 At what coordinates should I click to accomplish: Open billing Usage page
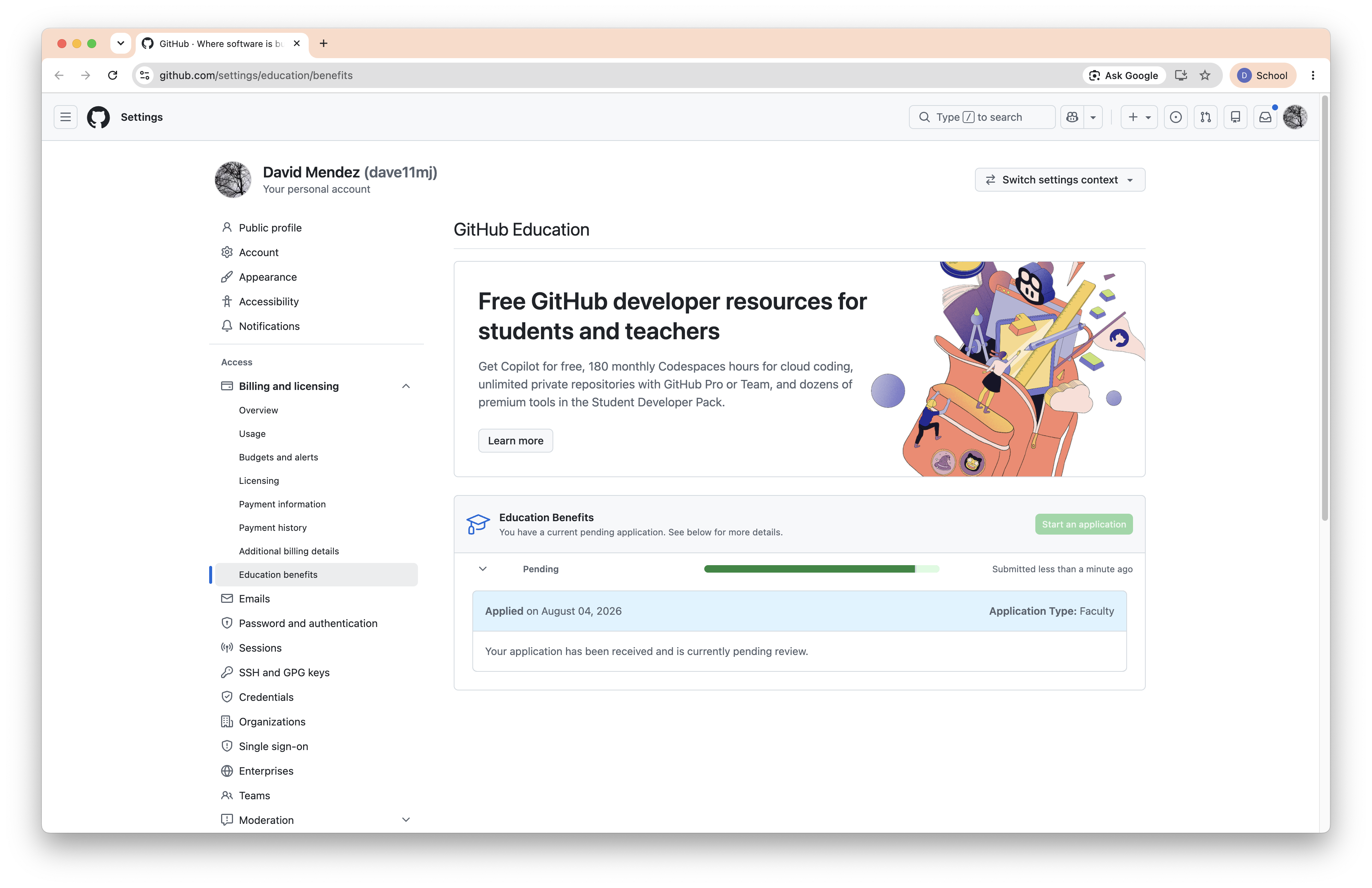point(317,434)
